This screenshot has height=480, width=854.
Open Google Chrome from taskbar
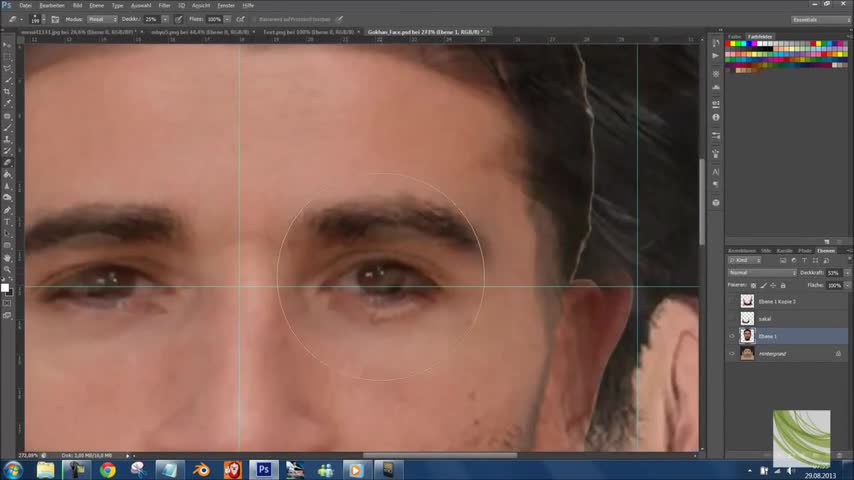point(107,470)
